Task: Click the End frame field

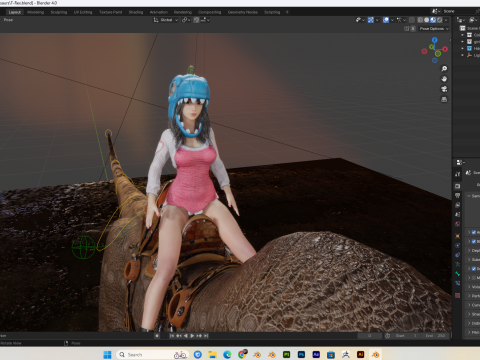Action: [435, 336]
